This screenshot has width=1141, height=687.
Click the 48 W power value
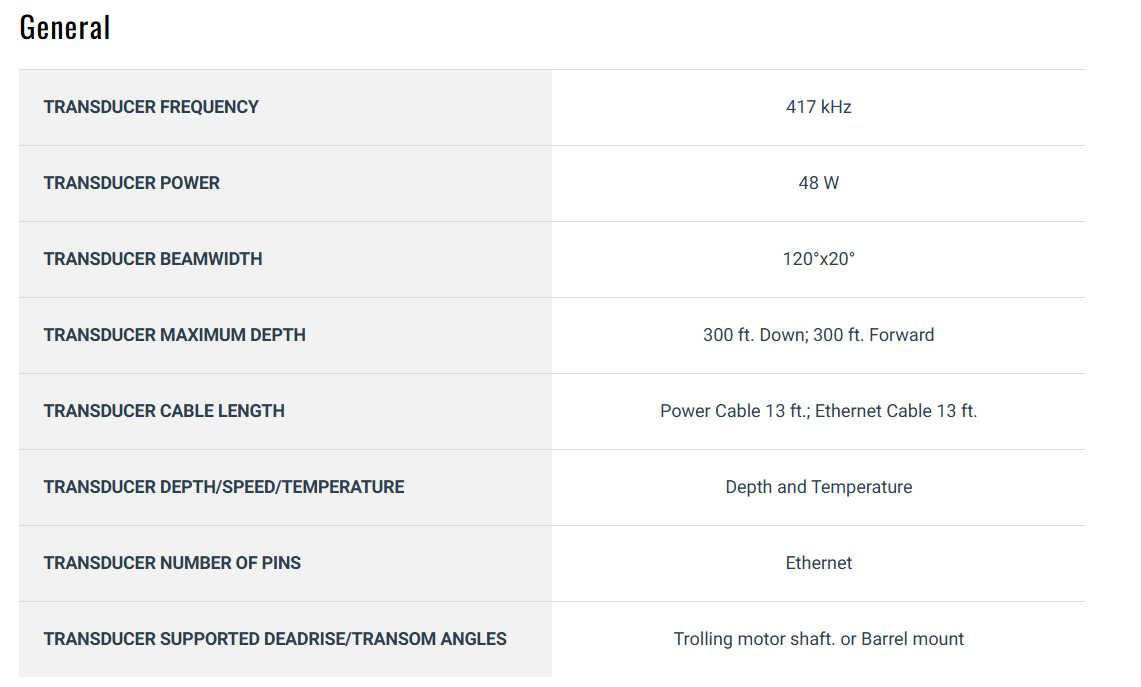point(818,183)
